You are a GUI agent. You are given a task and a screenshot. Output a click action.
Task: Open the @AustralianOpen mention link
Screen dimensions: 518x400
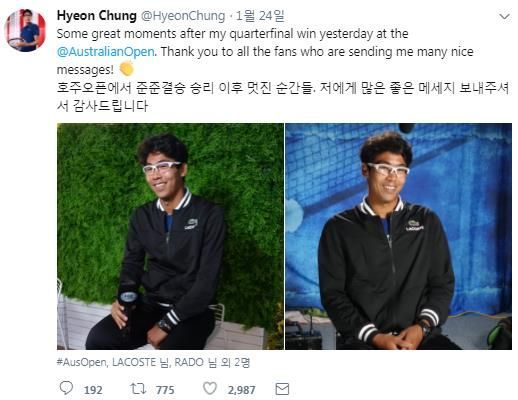106,52
